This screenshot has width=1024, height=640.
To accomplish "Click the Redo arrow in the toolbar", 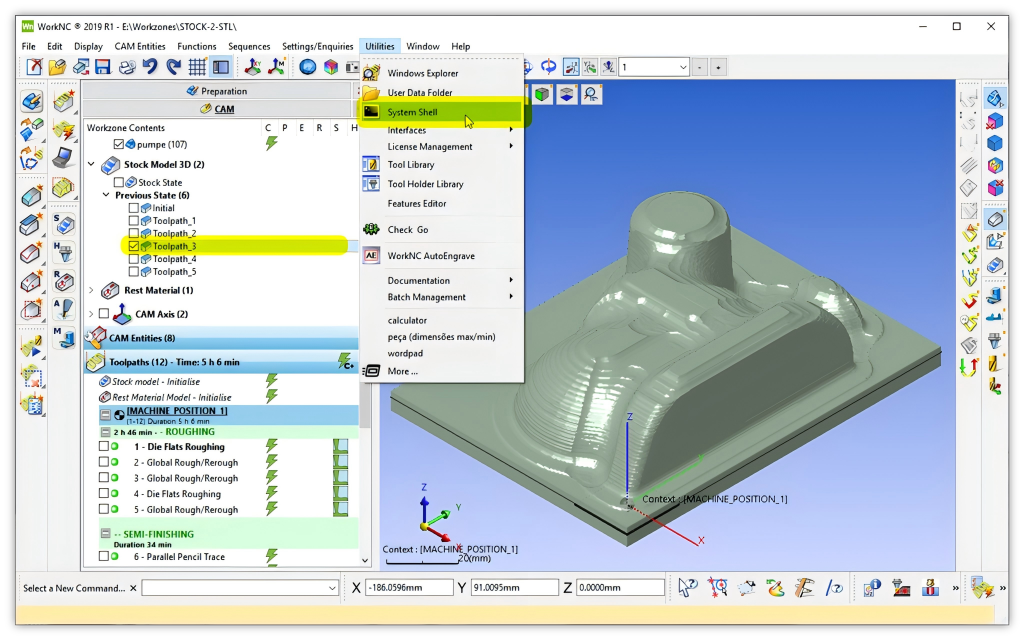I will pyautogui.click(x=174, y=67).
